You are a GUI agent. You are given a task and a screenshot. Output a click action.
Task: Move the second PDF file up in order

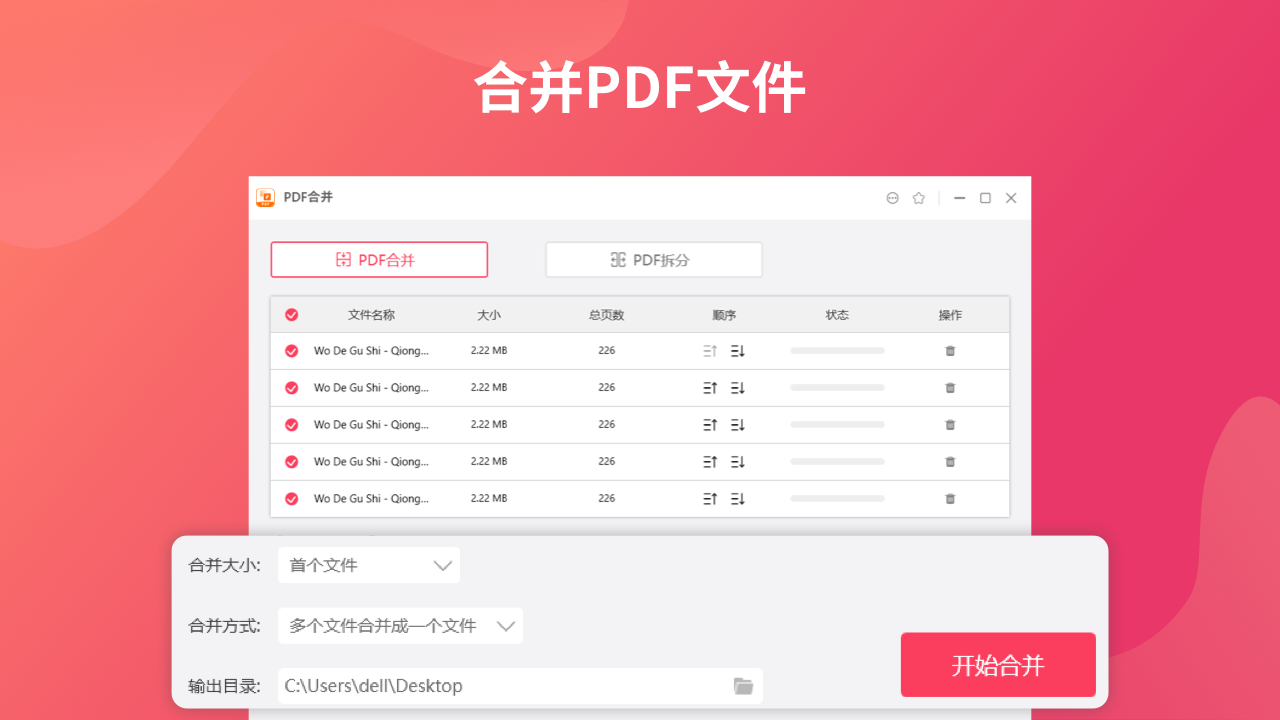coord(709,387)
